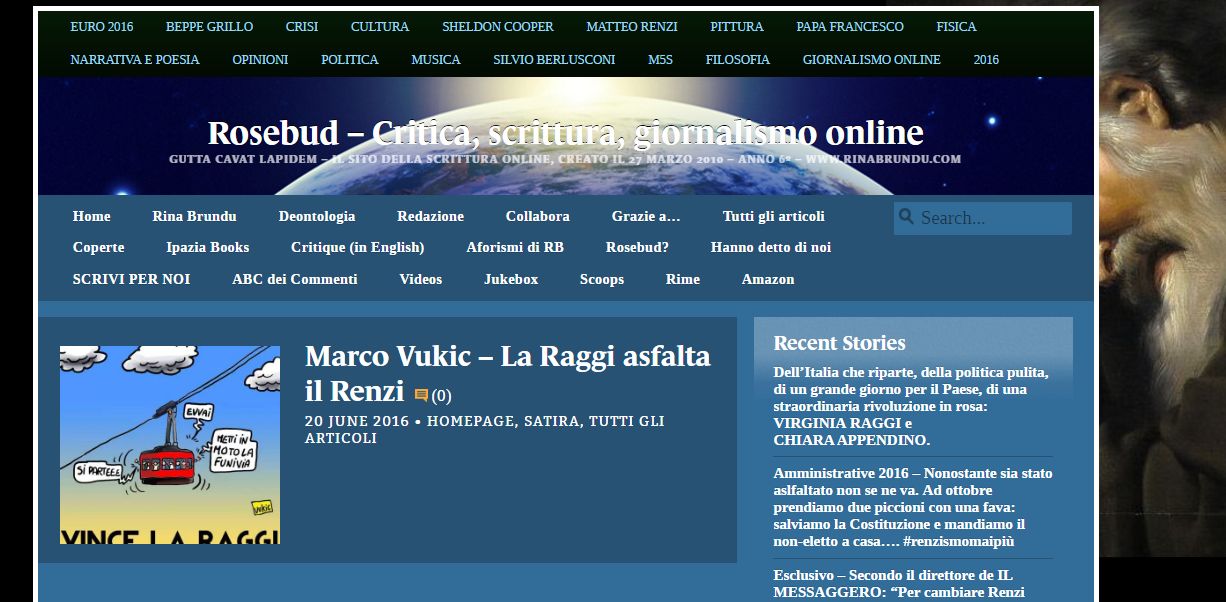Select the SHELDON COOPER tag
Viewport: 1226px width, 602px height.
coord(497,27)
